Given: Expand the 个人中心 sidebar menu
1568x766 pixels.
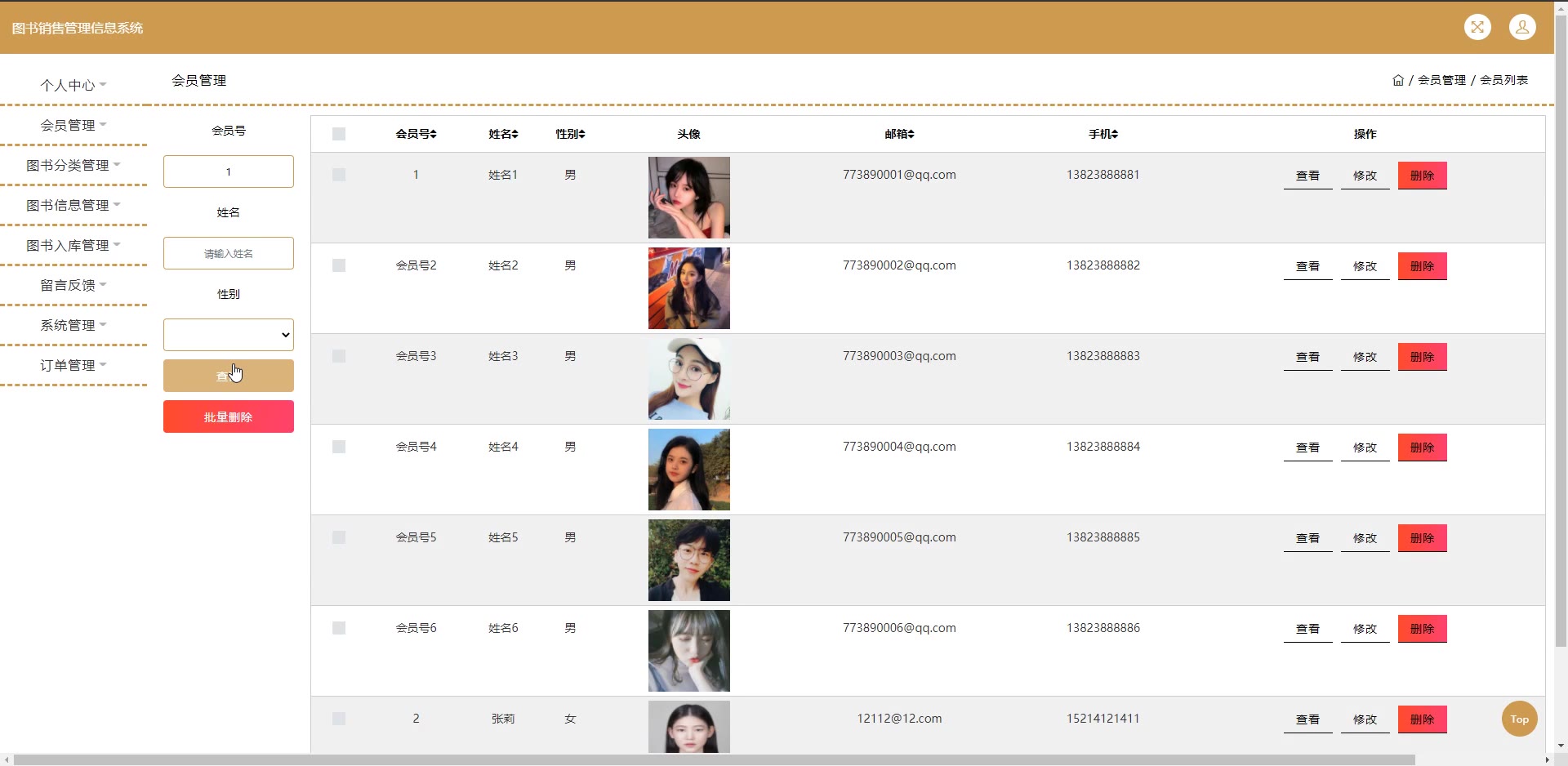Looking at the screenshot, I should (73, 85).
